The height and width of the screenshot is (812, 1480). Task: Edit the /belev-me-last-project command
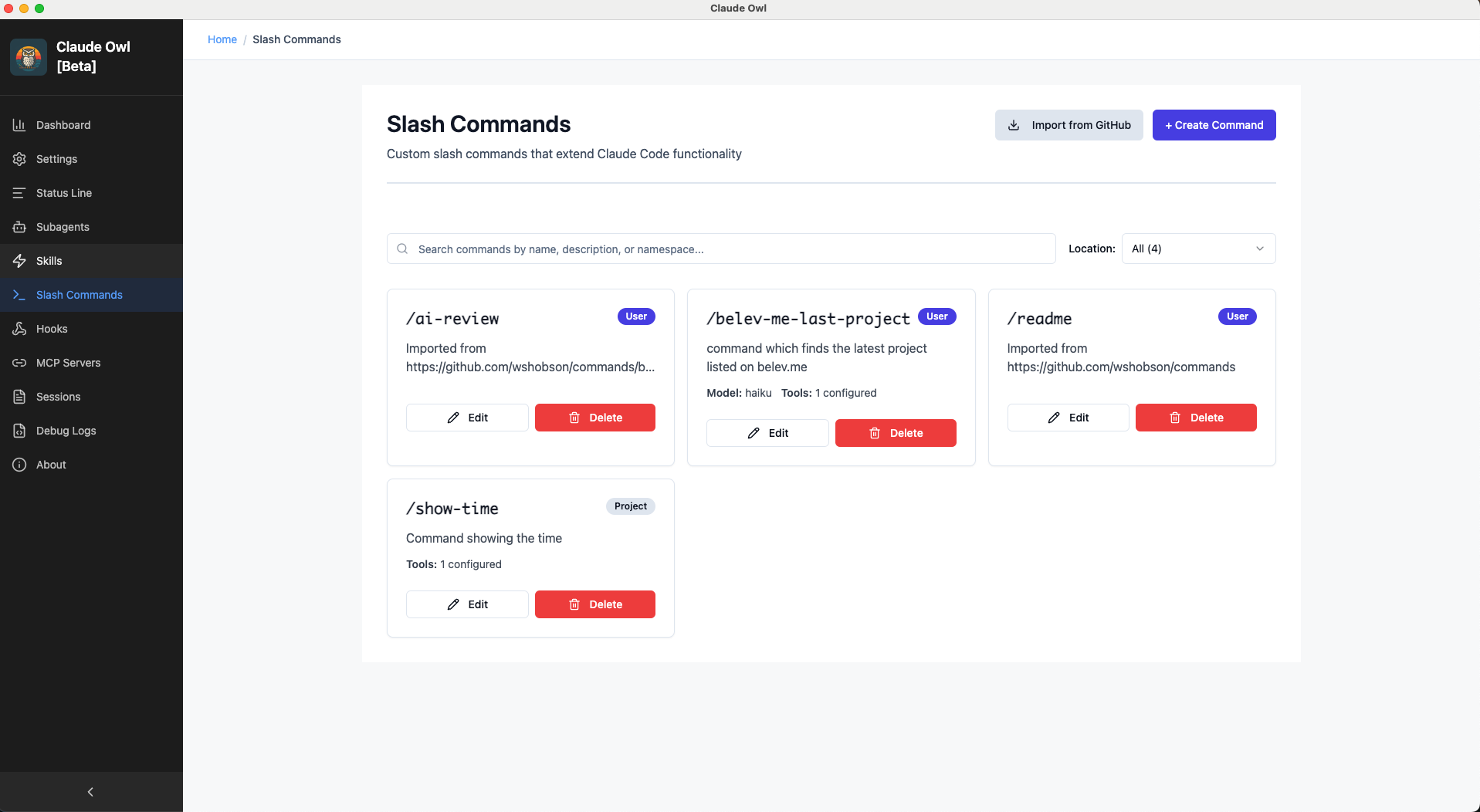[767, 433]
